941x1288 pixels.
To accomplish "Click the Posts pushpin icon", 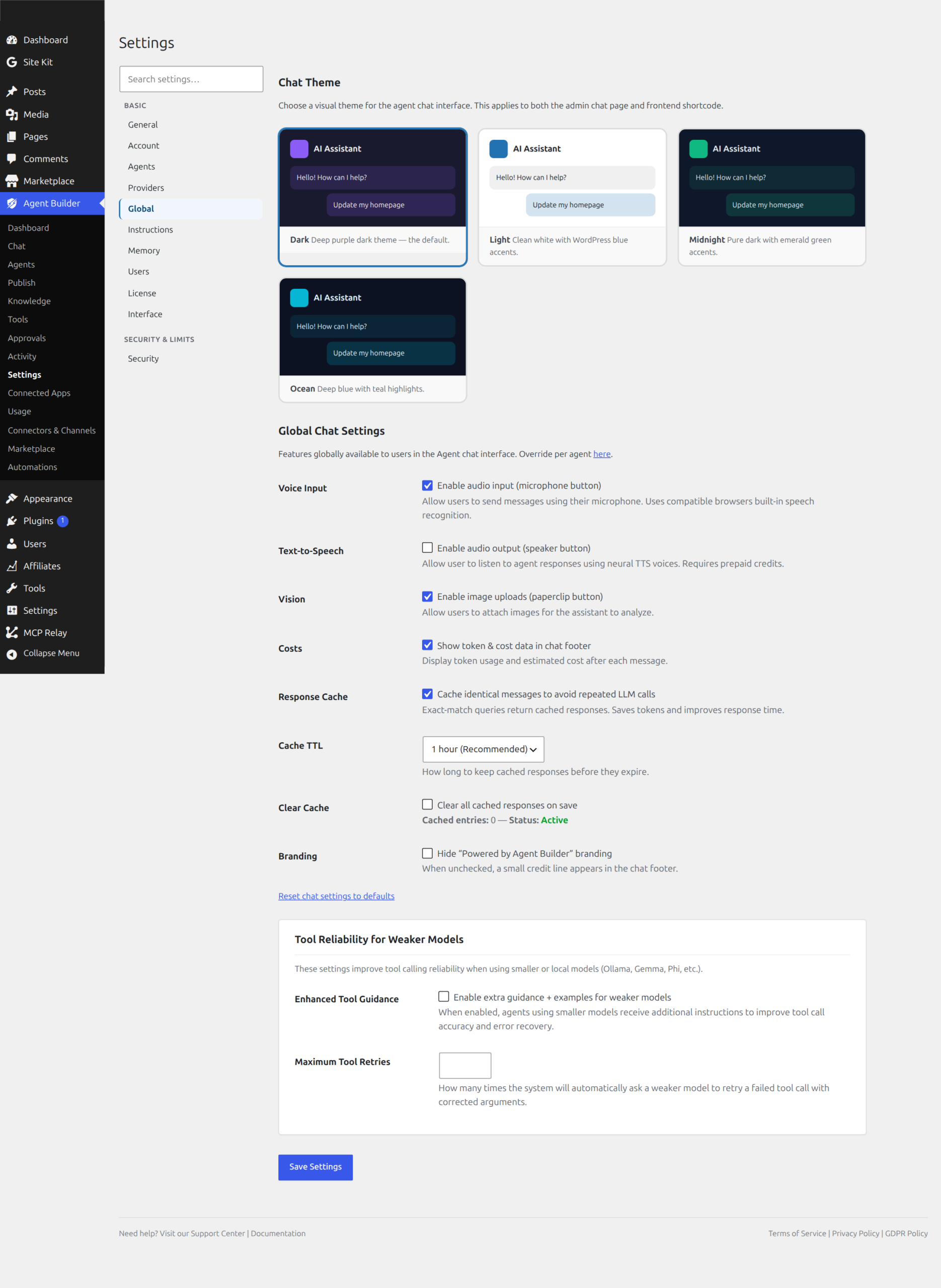I will 12,92.
